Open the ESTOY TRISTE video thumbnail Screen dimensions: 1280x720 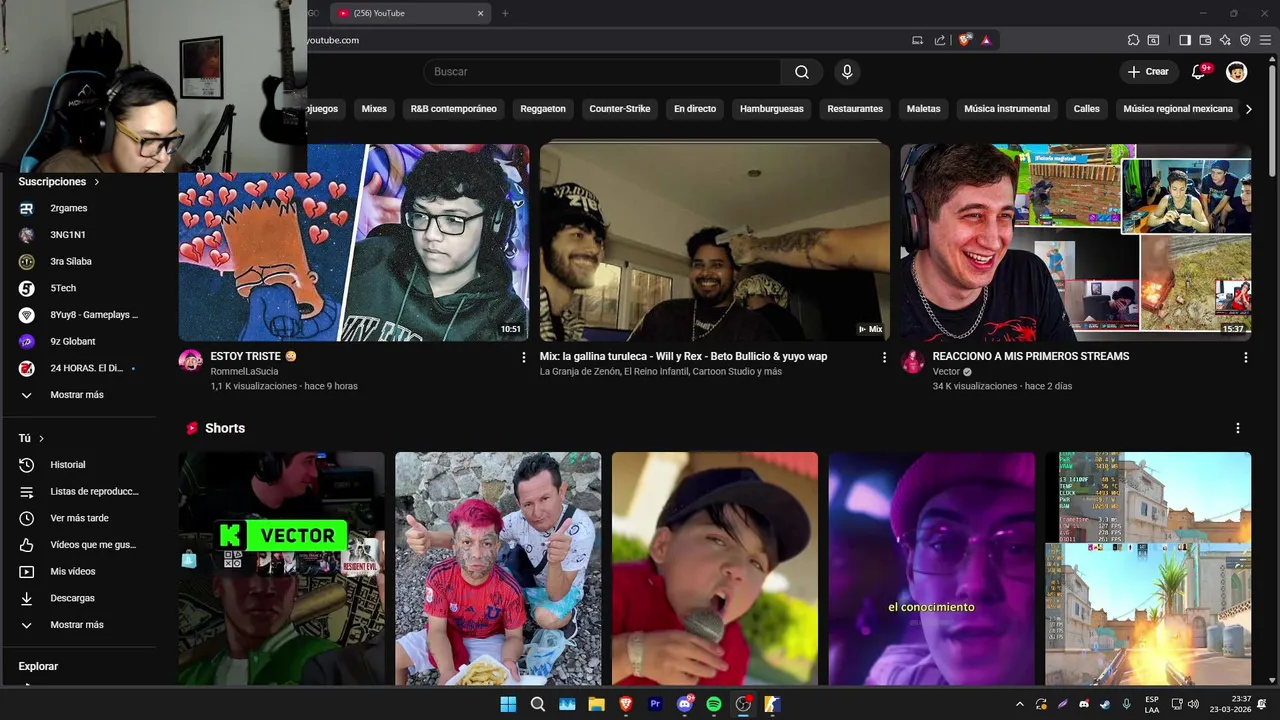(354, 243)
